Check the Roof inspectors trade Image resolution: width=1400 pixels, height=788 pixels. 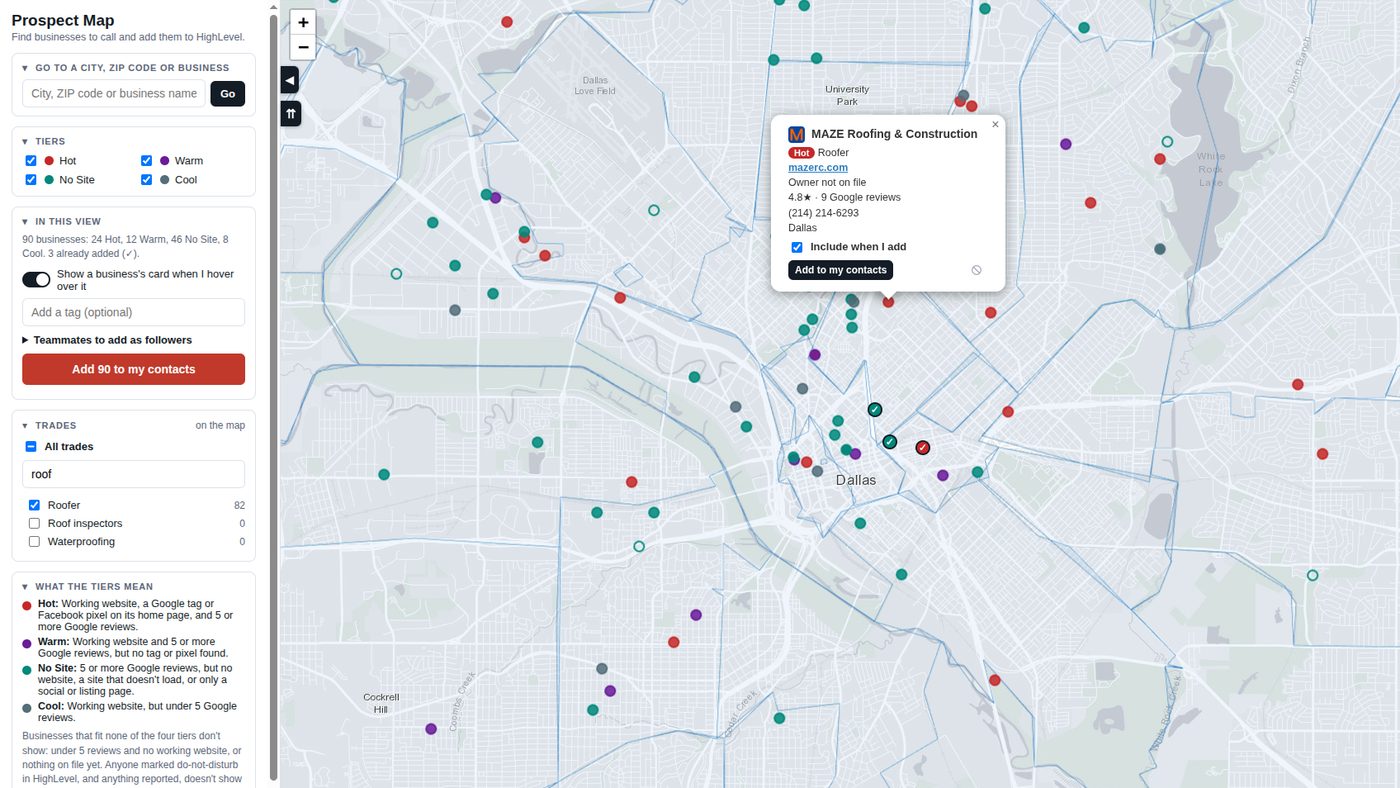pos(35,523)
